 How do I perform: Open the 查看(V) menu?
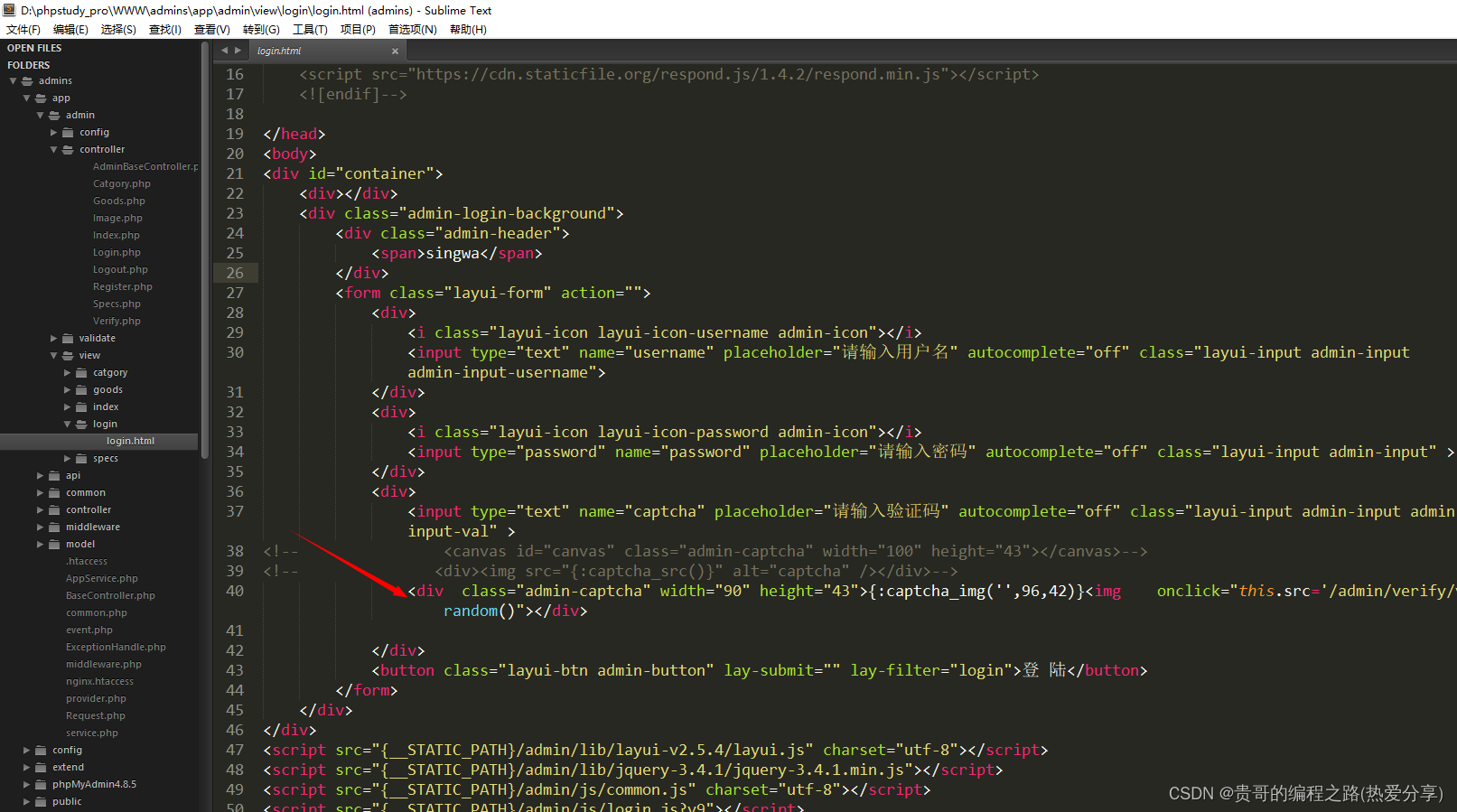pyautogui.click(x=212, y=29)
